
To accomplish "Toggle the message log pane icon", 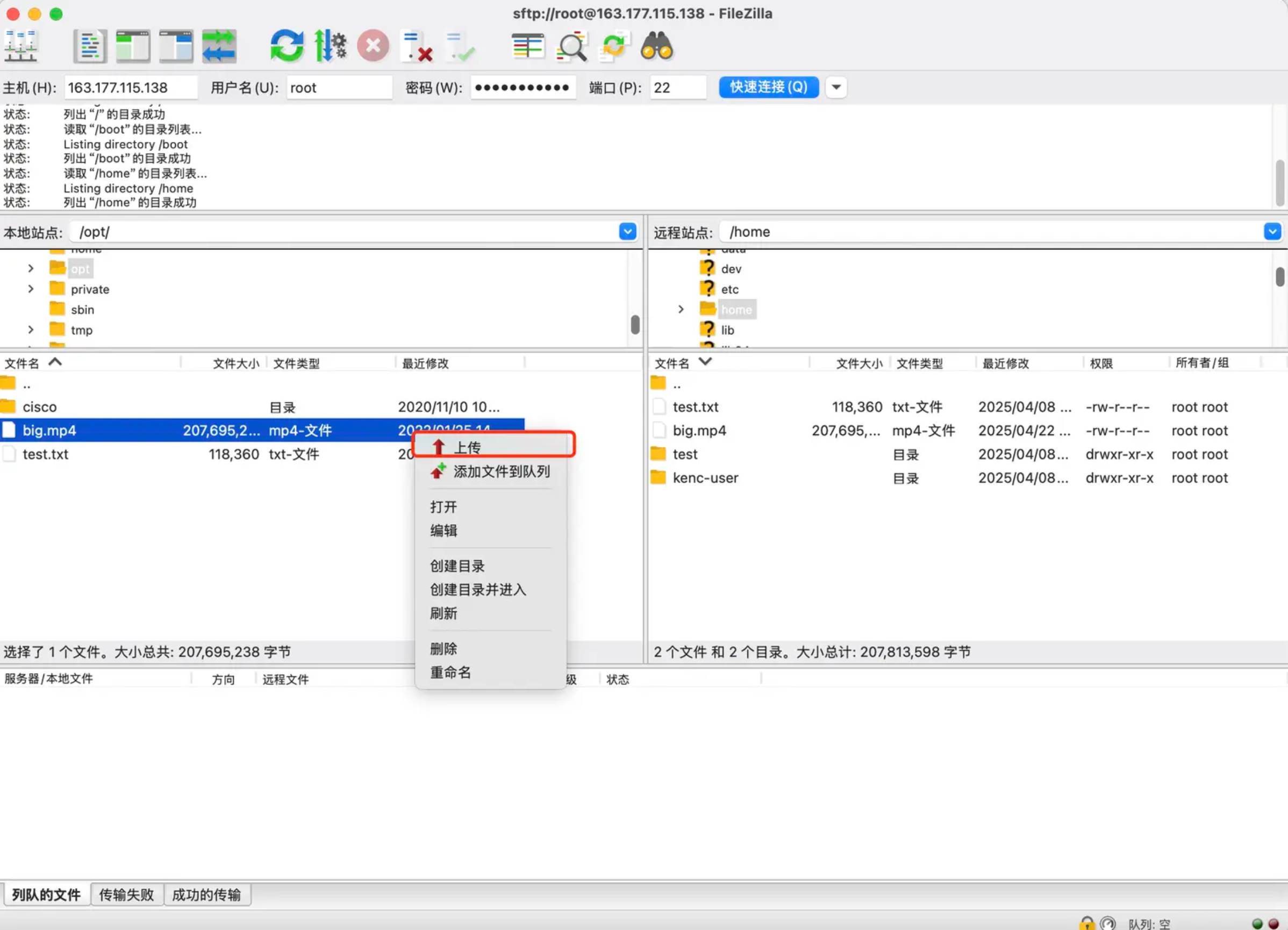I will pyautogui.click(x=90, y=46).
